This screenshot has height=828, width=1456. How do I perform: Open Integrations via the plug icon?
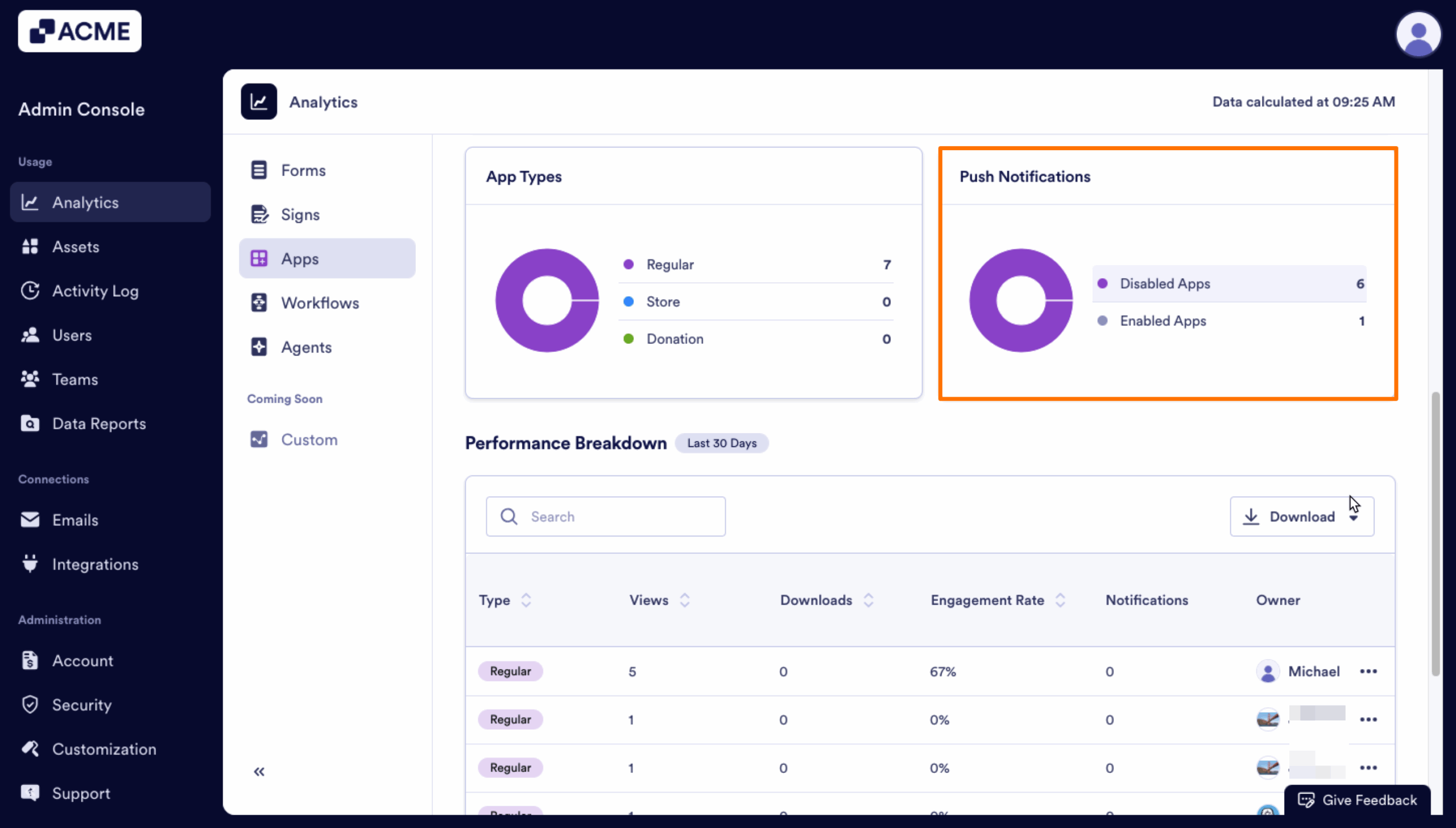coord(31,564)
